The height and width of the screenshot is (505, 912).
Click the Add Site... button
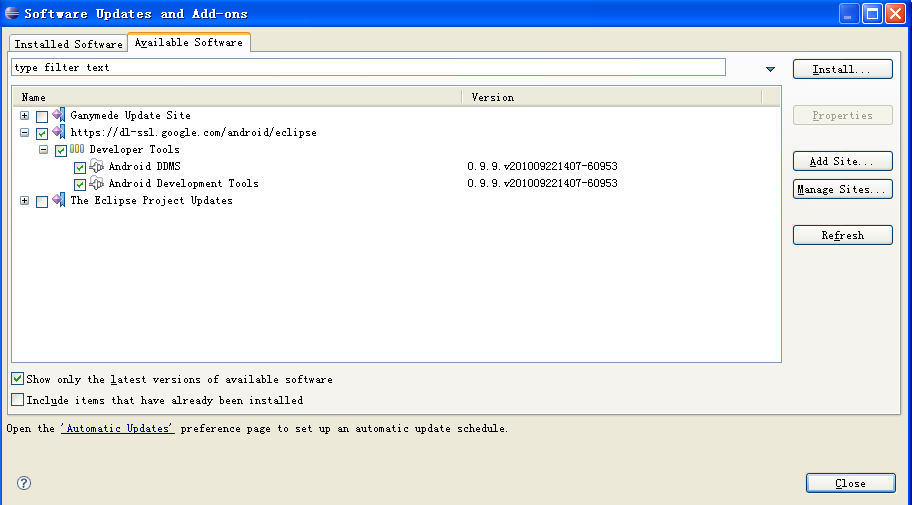[842, 161]
